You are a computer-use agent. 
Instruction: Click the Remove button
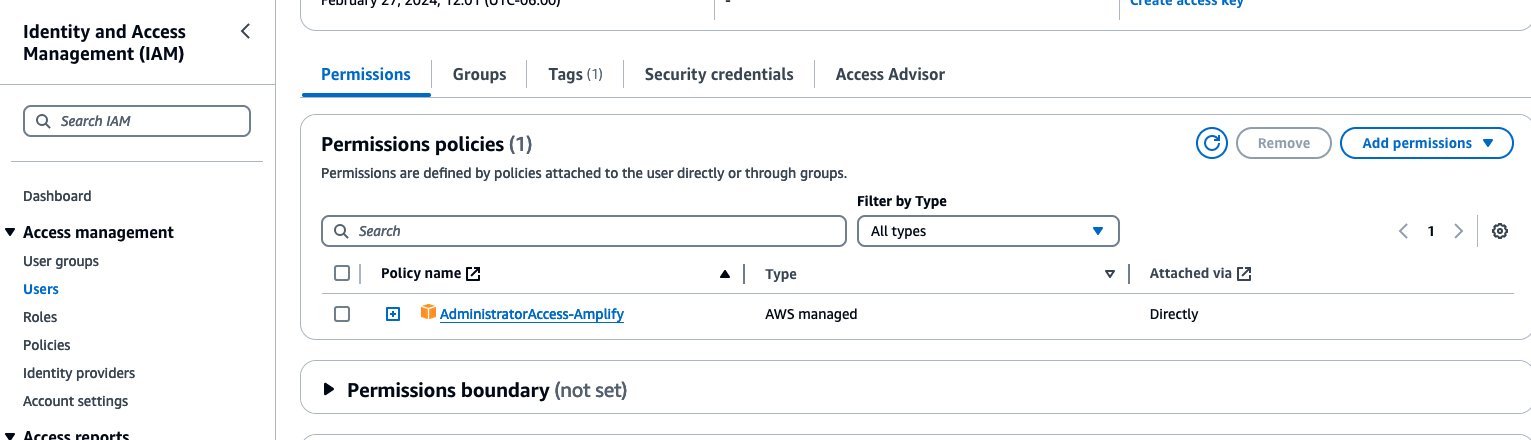tap(1284, 143)
